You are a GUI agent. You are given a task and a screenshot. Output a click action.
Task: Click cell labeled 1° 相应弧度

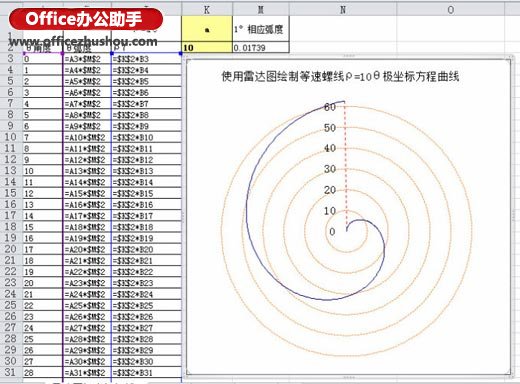[261, 29]
